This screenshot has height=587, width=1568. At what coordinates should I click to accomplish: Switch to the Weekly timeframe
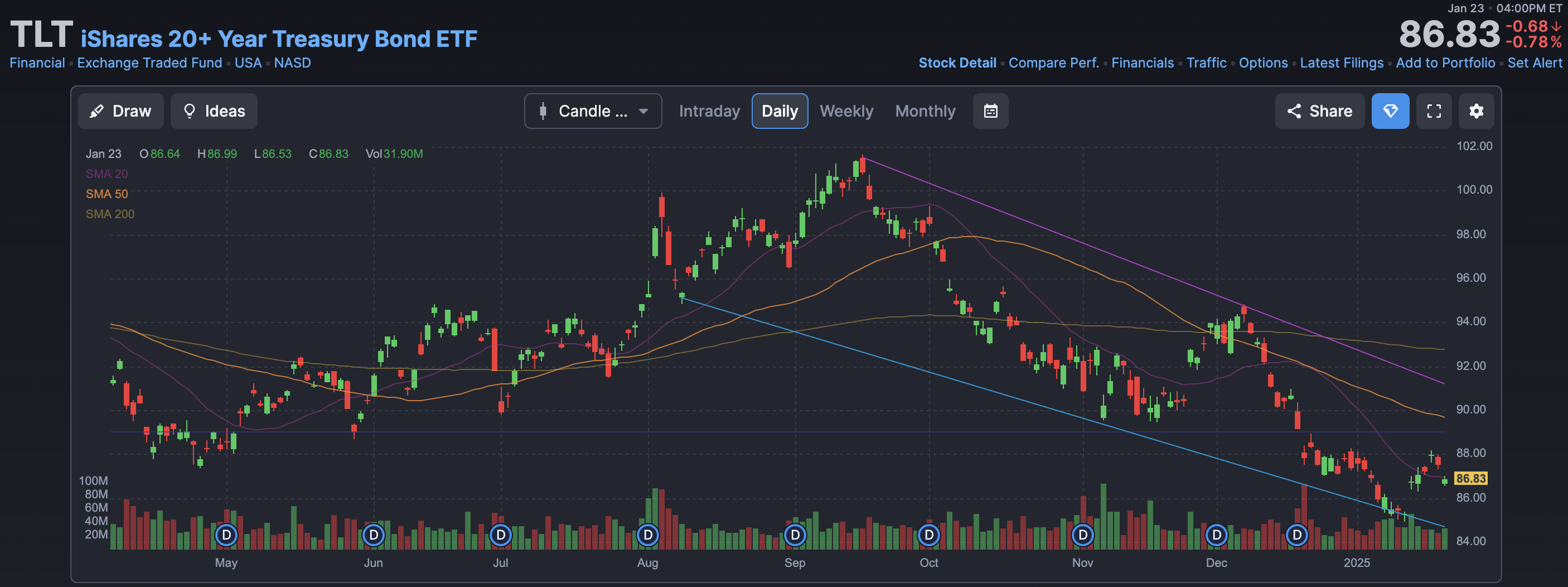click(x=846, y=111)
